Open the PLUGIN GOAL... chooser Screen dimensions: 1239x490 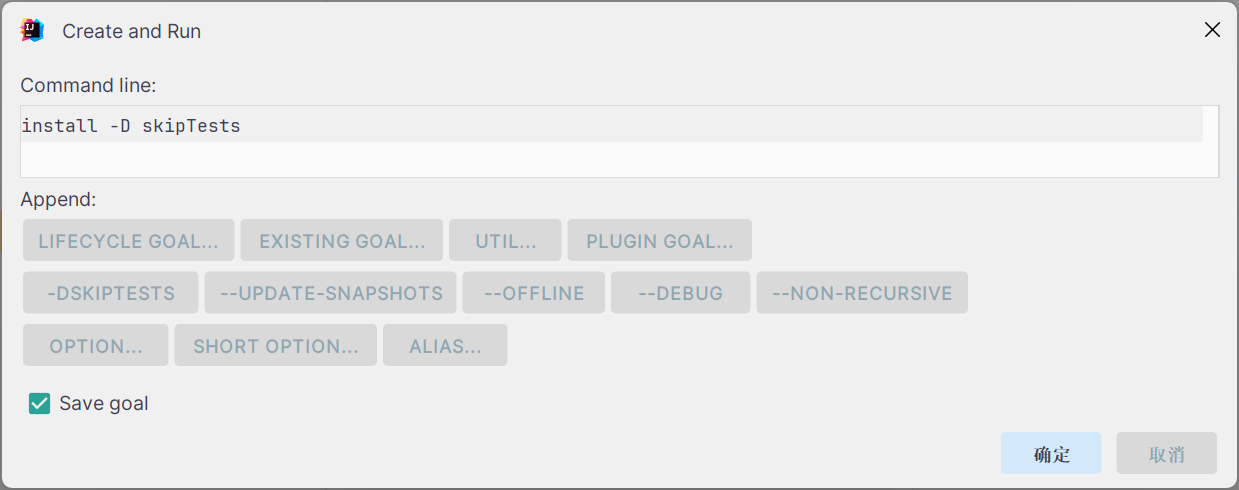pyautogui.click(x=660, y=241)
